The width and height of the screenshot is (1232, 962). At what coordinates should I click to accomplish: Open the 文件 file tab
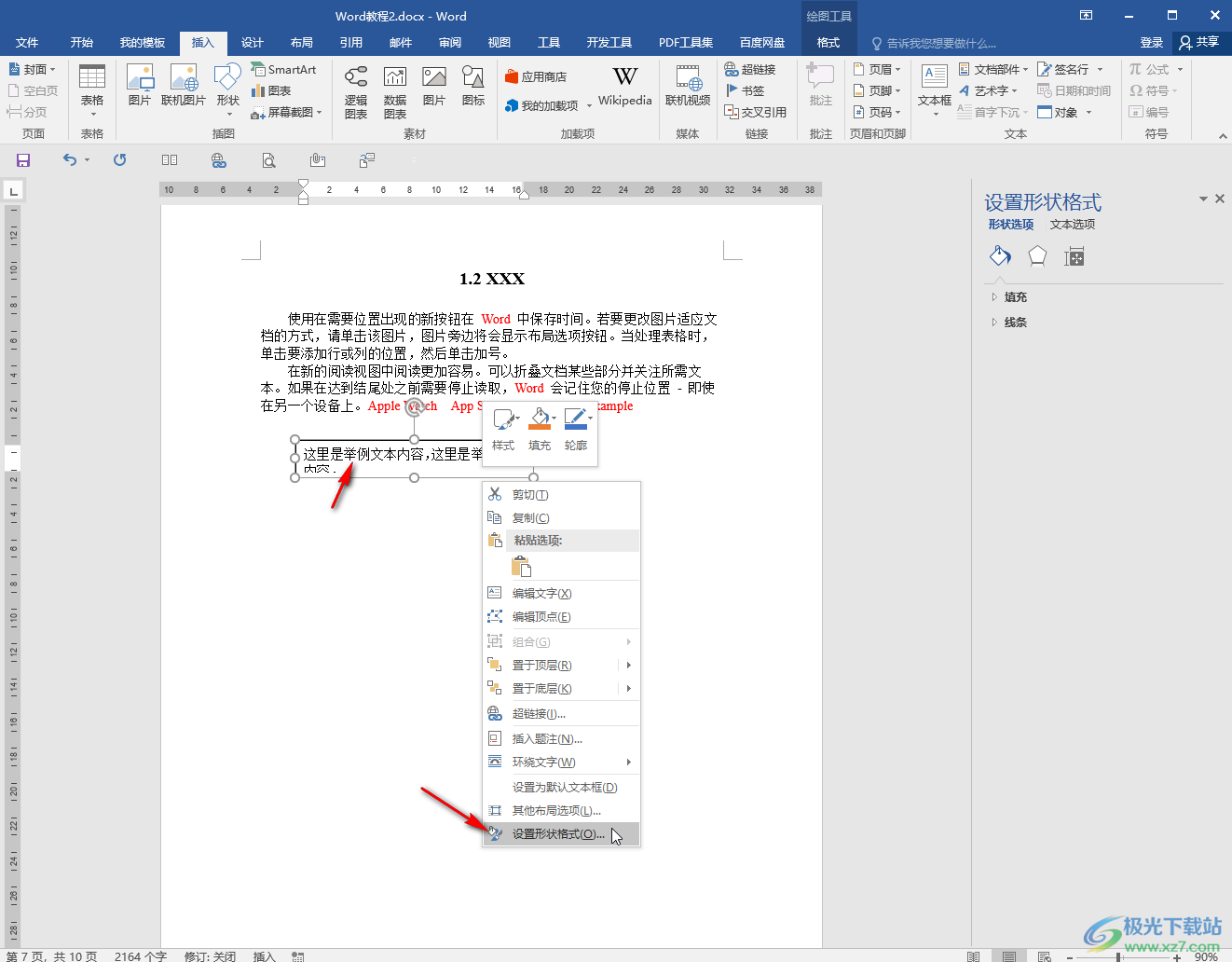click(27, 43)
